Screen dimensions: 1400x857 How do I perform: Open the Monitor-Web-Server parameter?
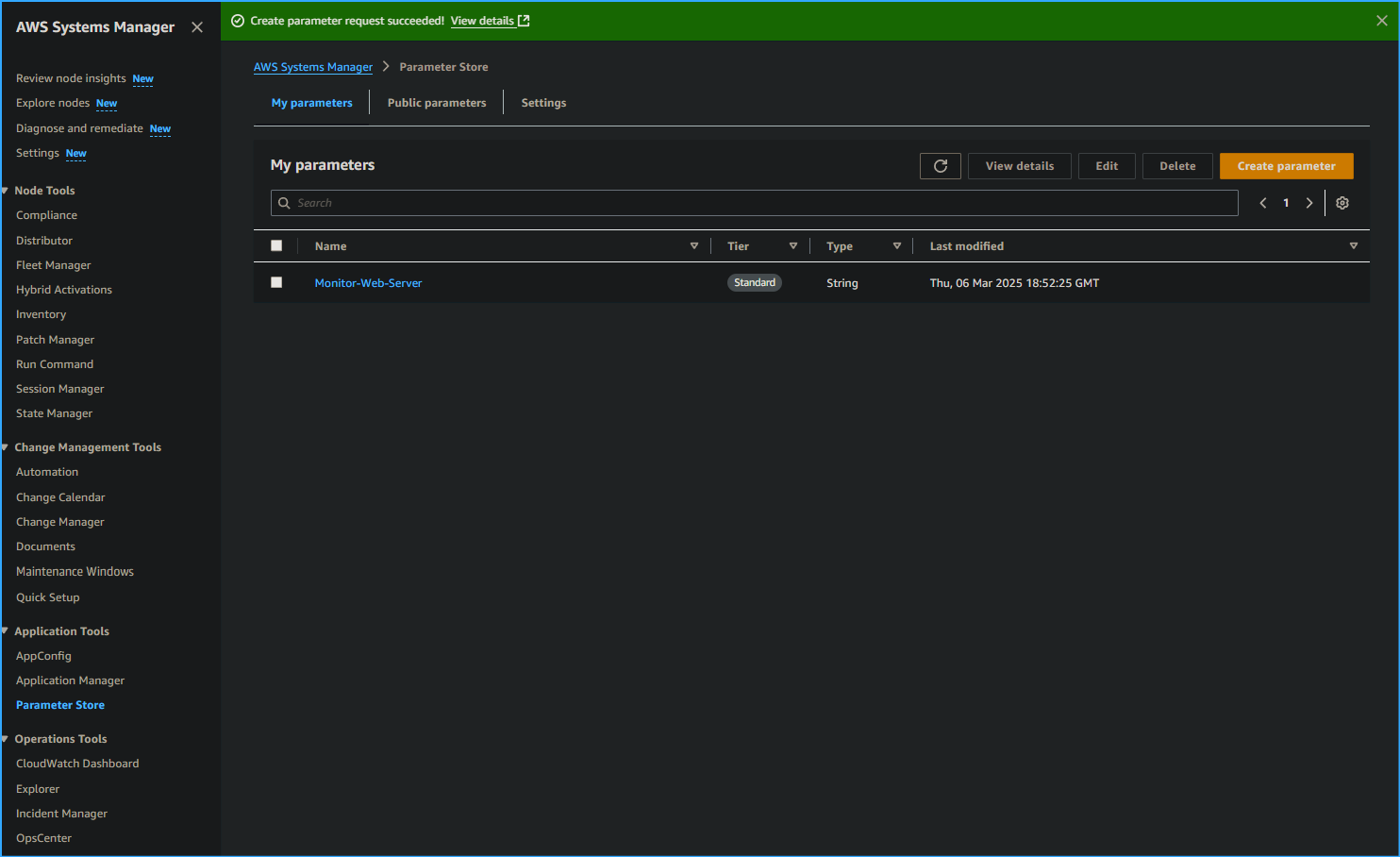coord(368,282)
